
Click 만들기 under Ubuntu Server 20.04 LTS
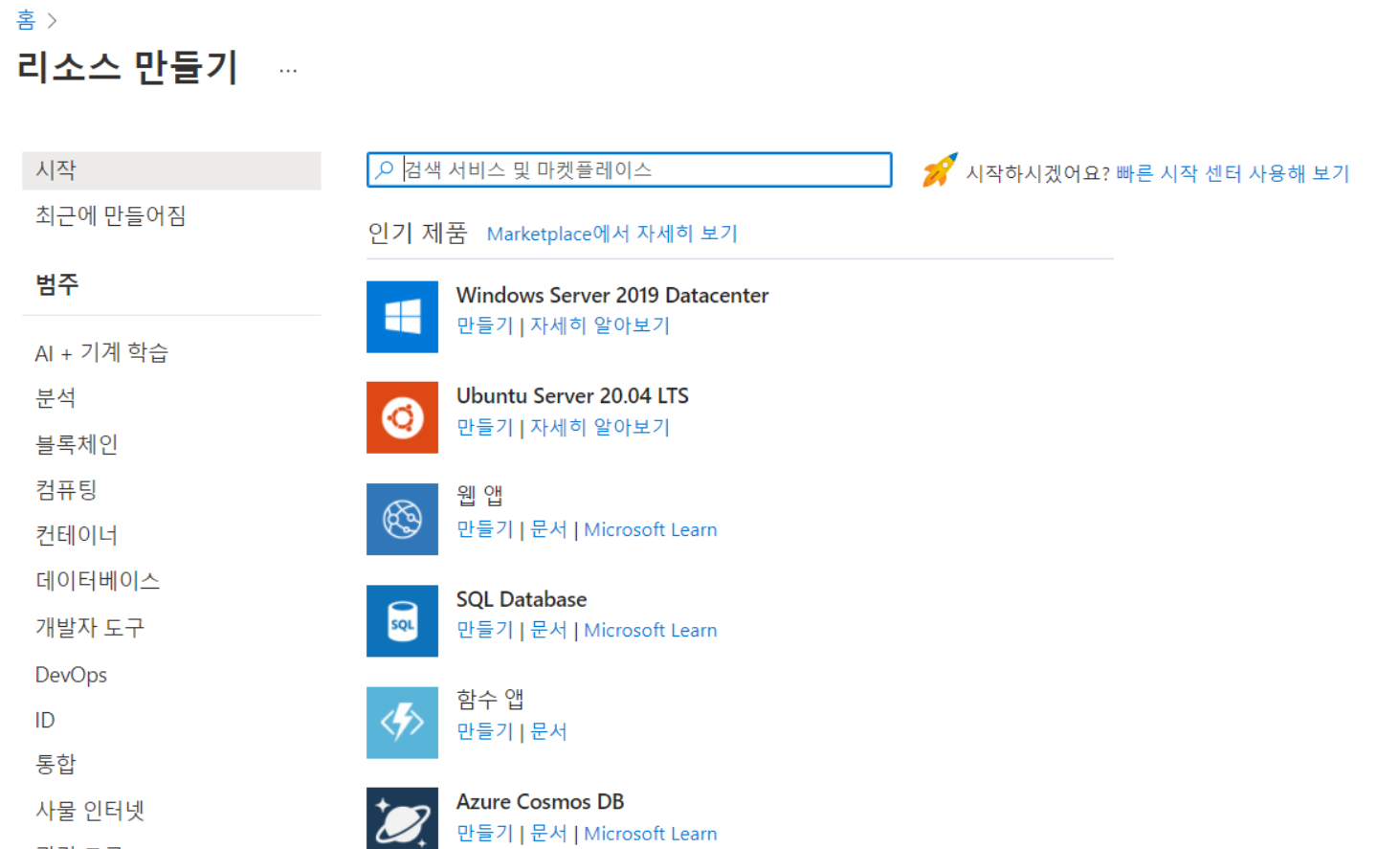coord(485,427)
